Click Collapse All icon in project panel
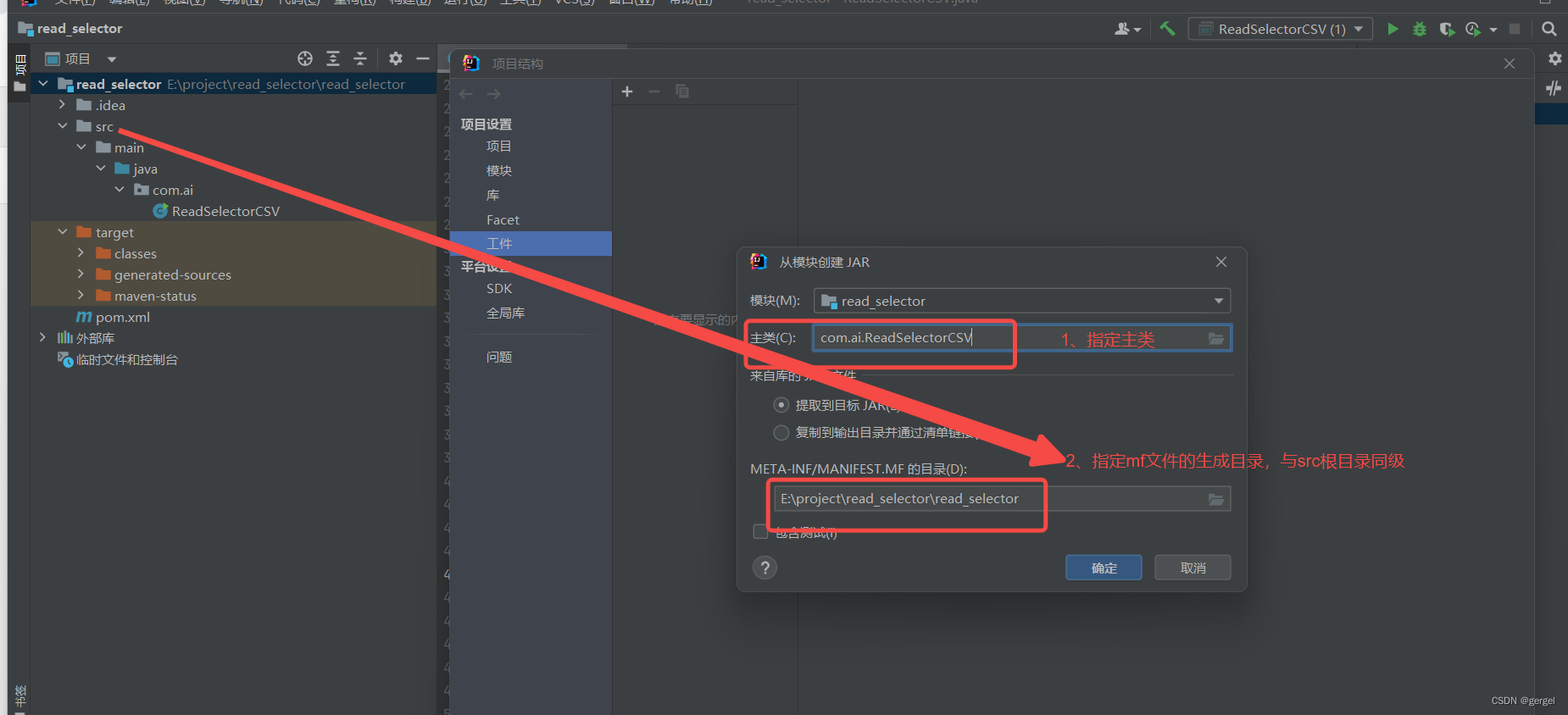The image size is (1568, 715). (x=360, y=58)
